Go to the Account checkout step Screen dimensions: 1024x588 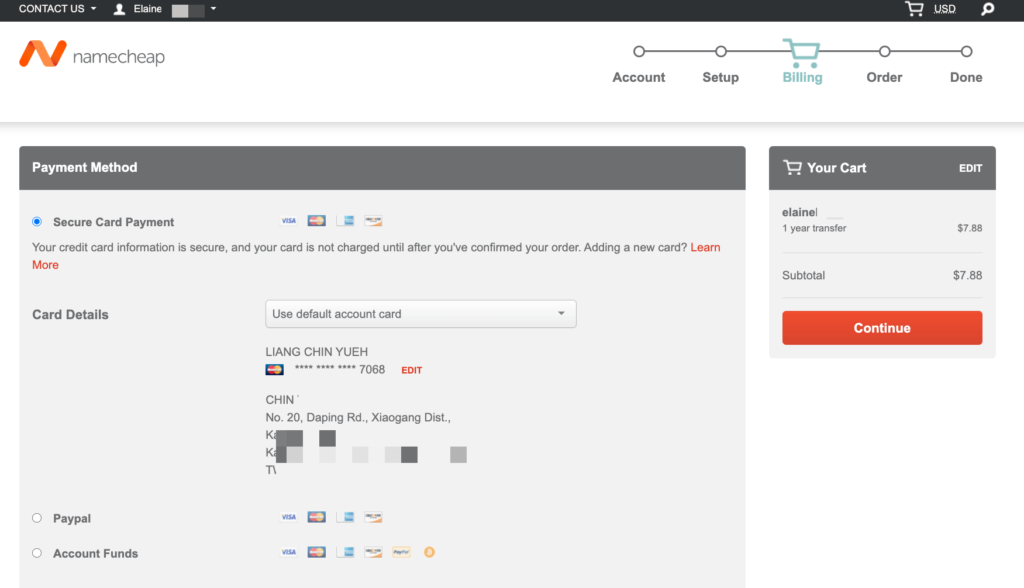pyautogui.click(x=639, y=77)
